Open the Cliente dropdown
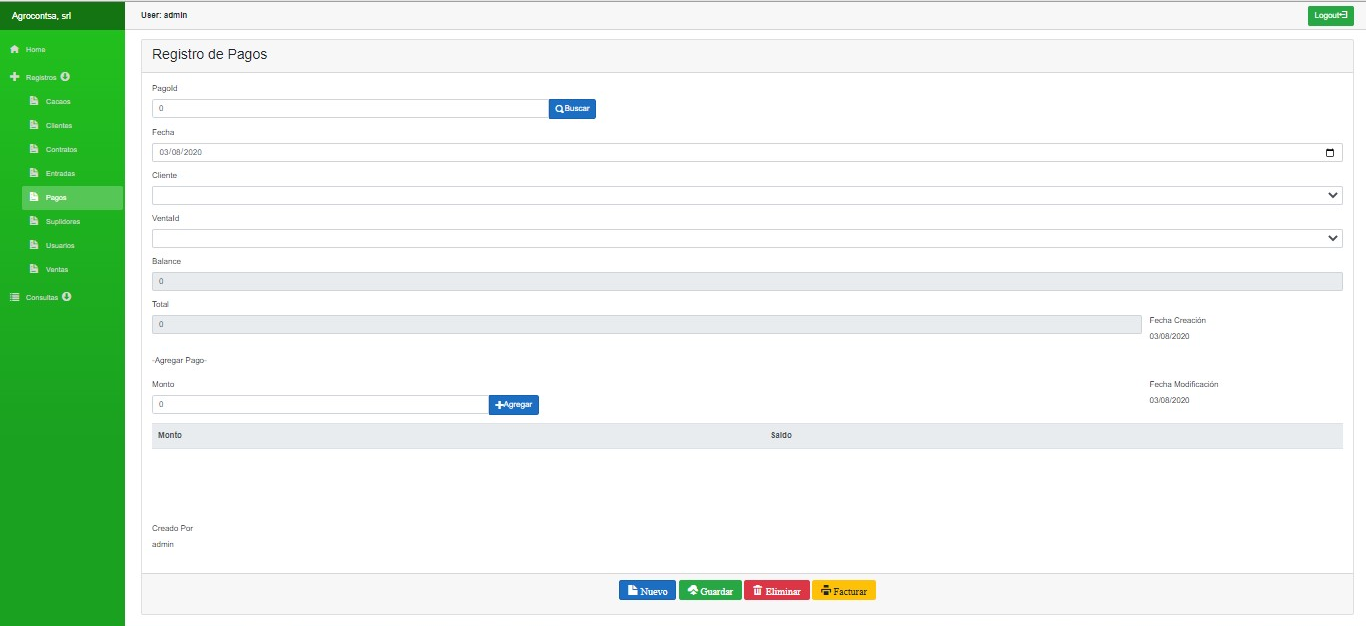The image size is (1366, 626). [x=747, y=195]
